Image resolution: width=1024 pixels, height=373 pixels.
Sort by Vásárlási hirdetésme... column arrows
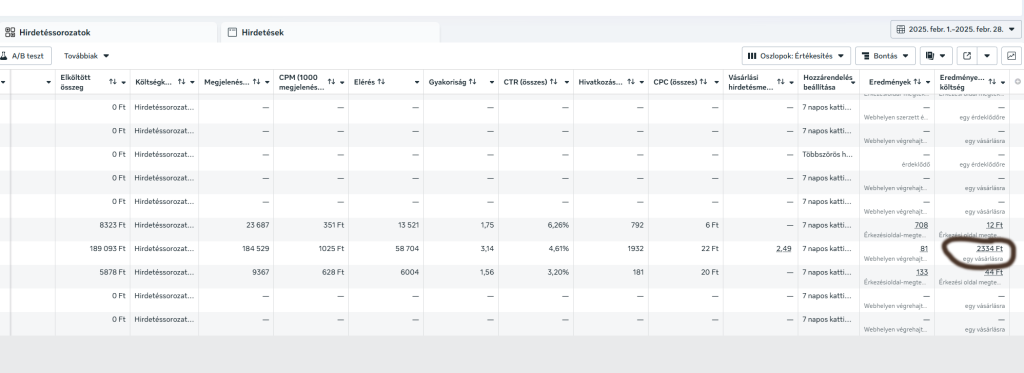[780, 82]
